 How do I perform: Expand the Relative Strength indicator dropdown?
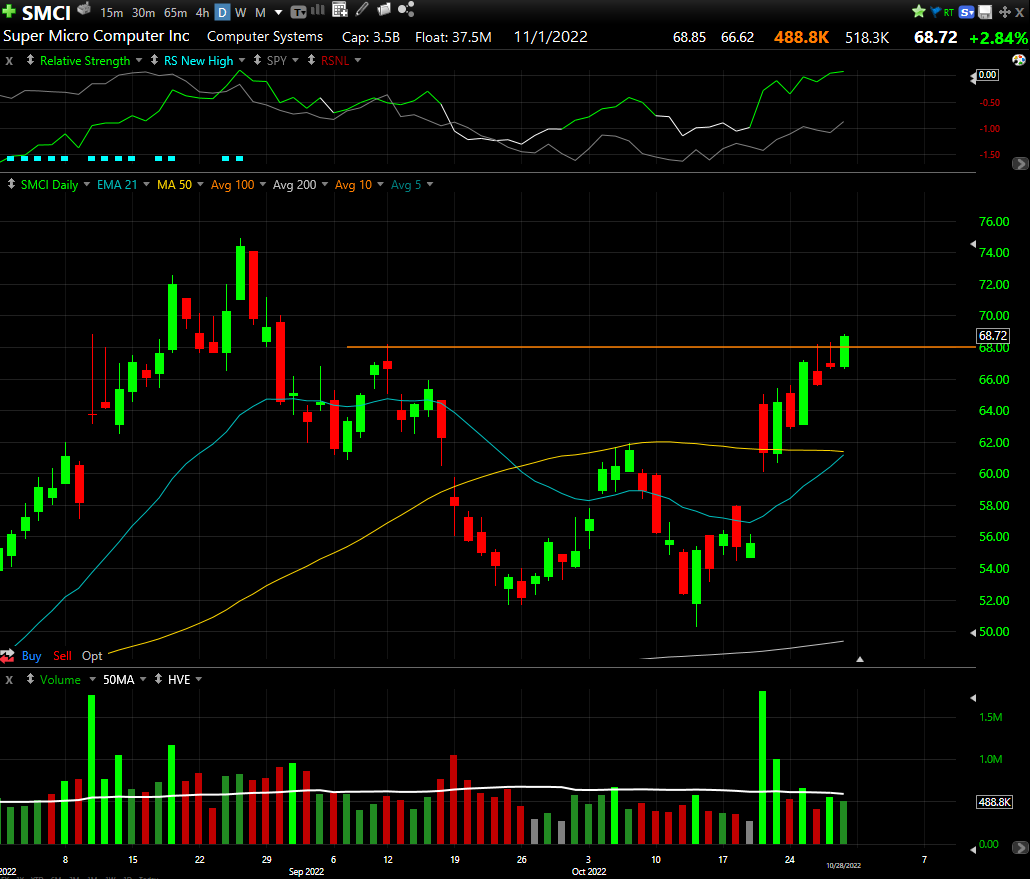pyautogui.click(x=139, y=60)
